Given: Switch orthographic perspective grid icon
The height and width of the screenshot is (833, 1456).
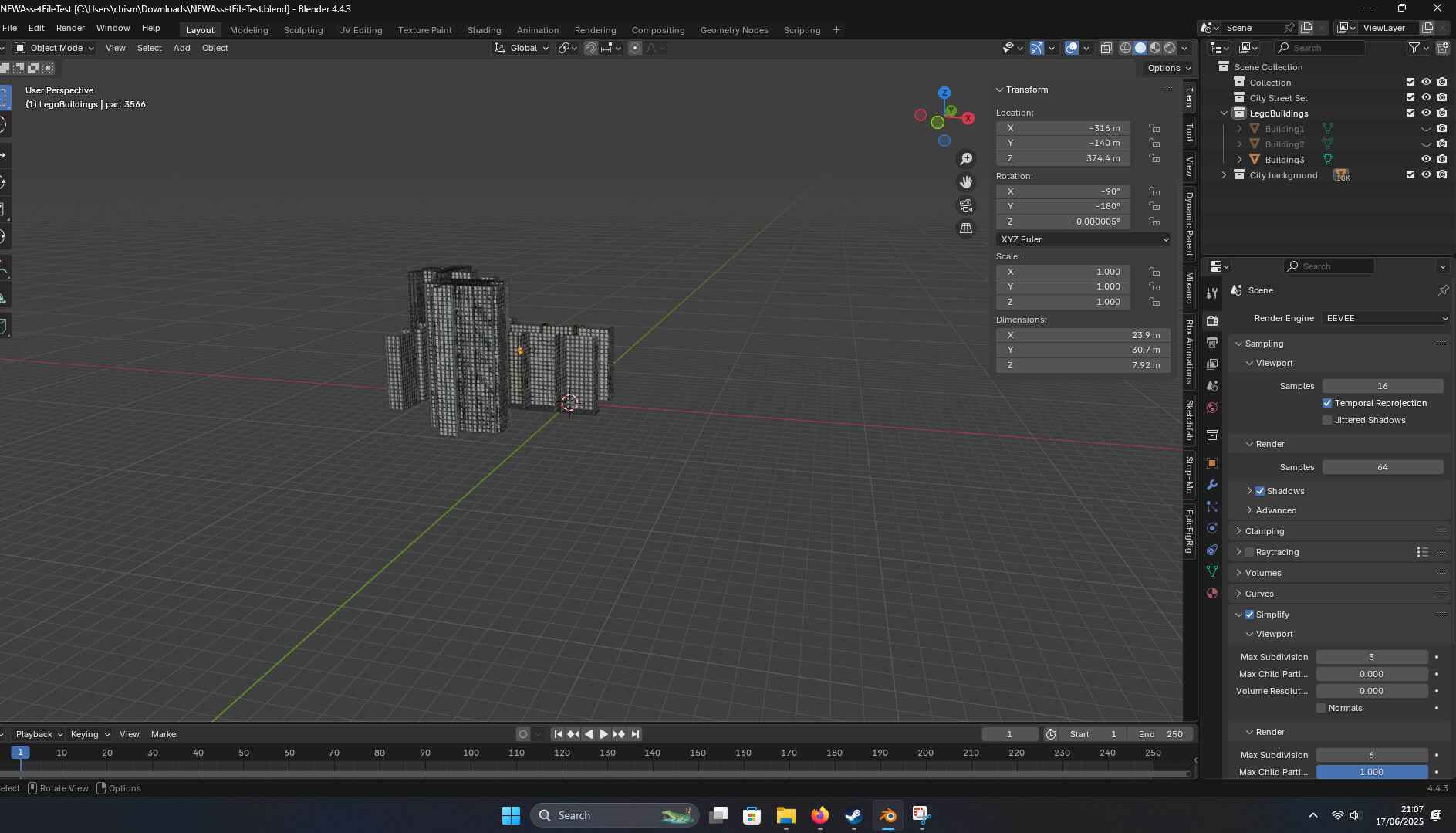Looking at the screenshot, I should pos(966,229).
